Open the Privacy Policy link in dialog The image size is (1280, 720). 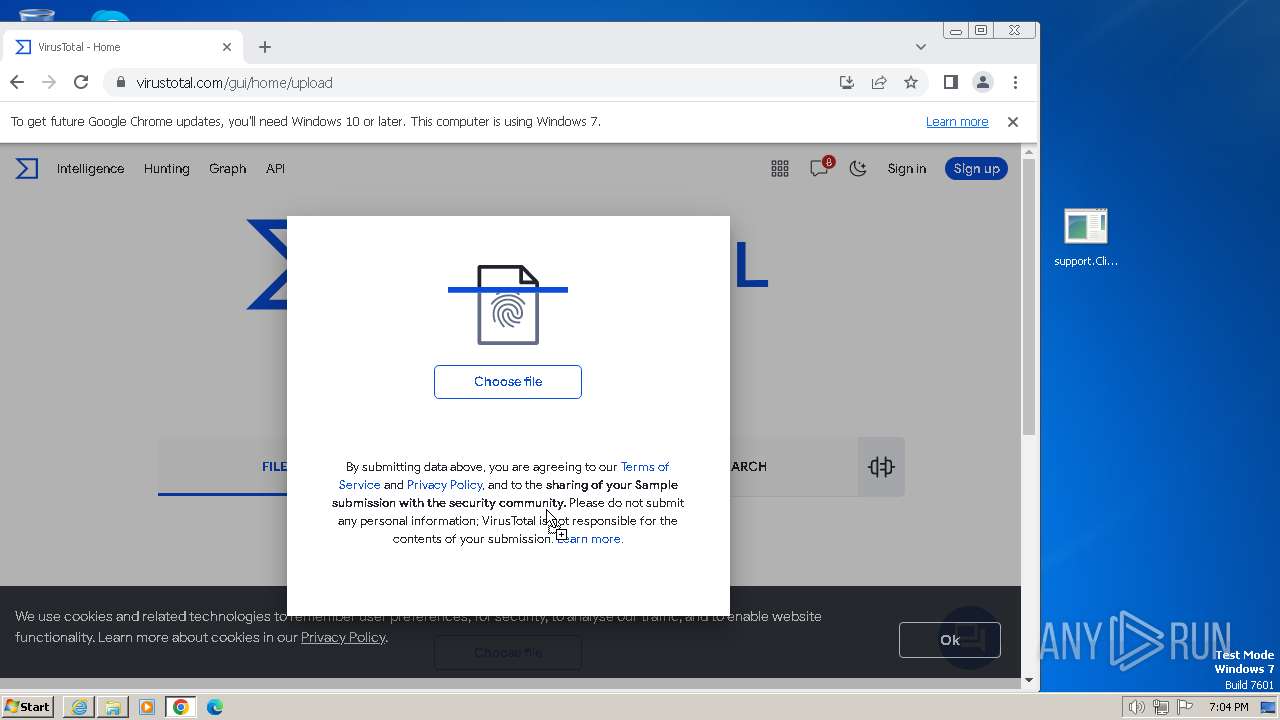coord(444,485)
